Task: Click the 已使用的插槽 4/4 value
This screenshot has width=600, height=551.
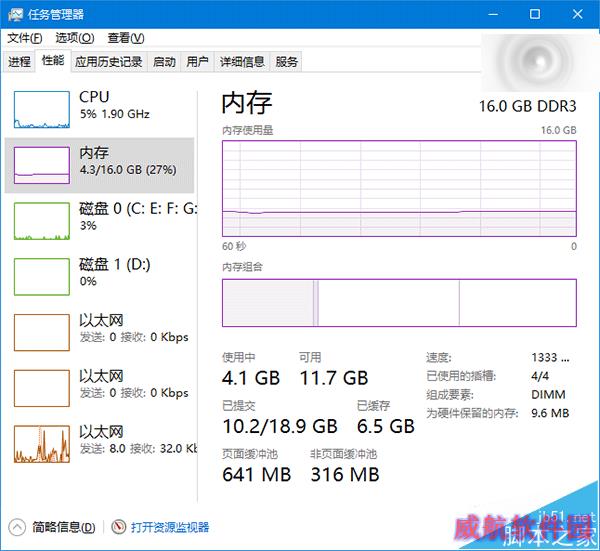Action: pyautogui.click(x=540, y=376)
